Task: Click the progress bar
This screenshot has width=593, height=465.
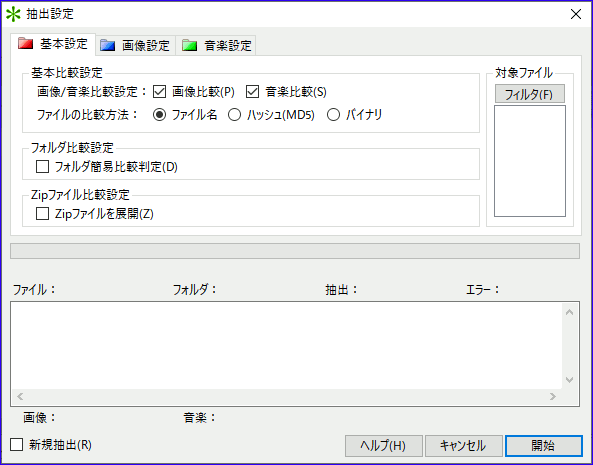Action: click(x=295, y=251)
